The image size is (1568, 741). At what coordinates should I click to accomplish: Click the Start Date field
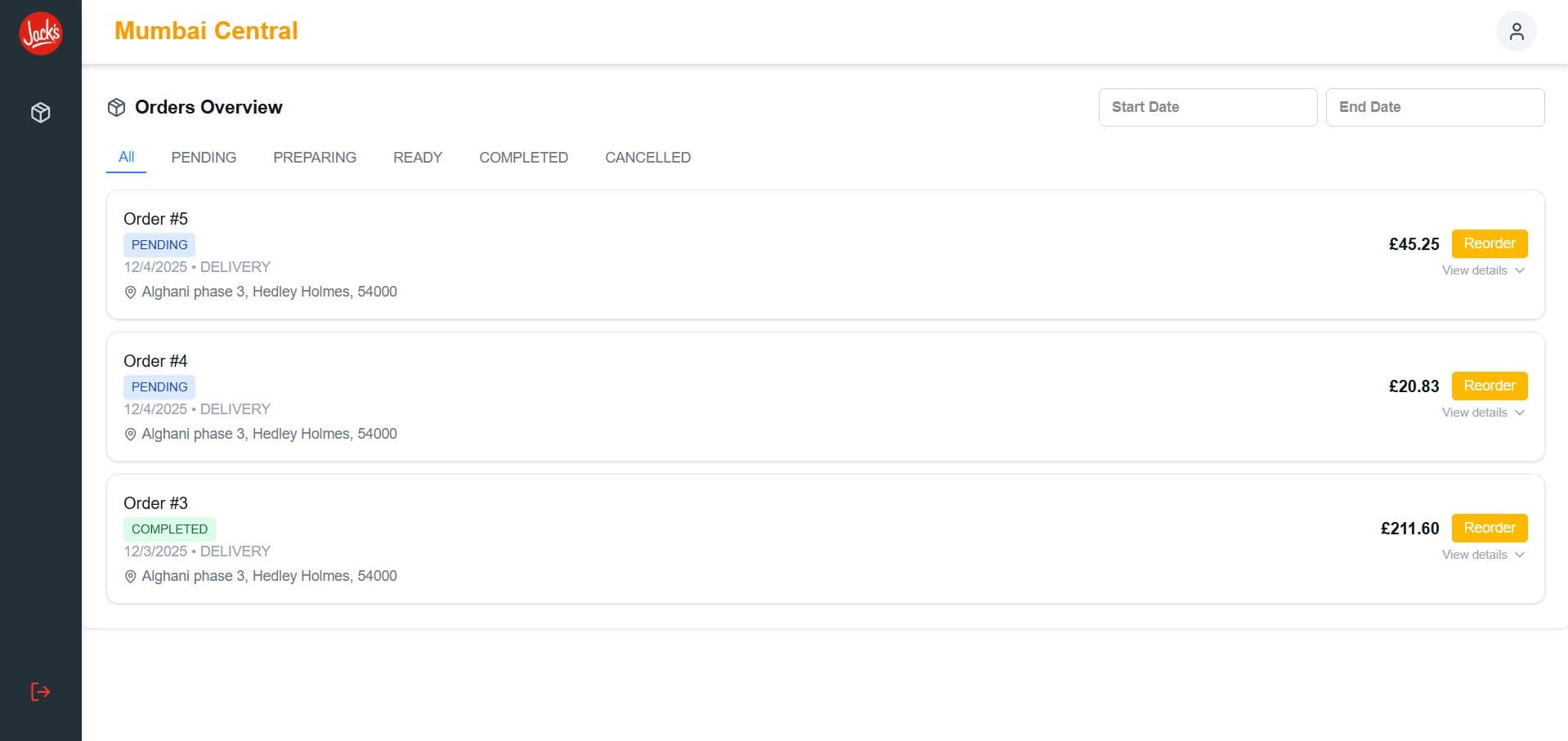[x=1207, y=107]
